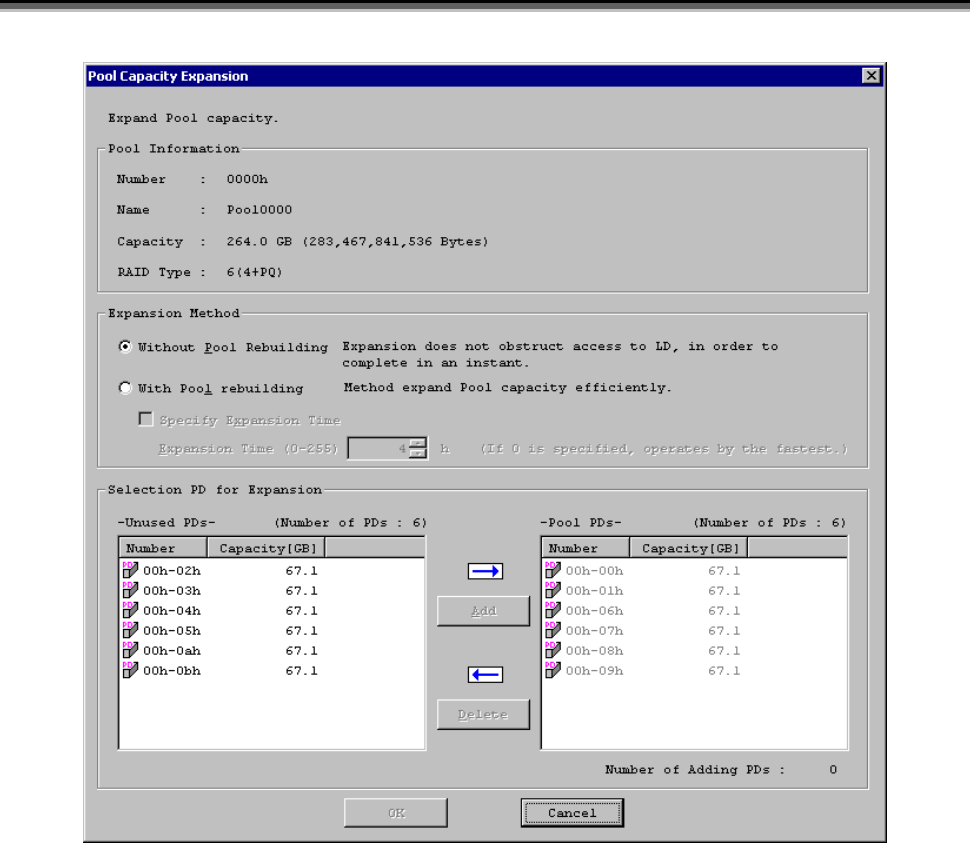This screenshot has height=843, width=970.
Task: Increase Expansion Time with the up spinner
Action: (x=419, y=444)
